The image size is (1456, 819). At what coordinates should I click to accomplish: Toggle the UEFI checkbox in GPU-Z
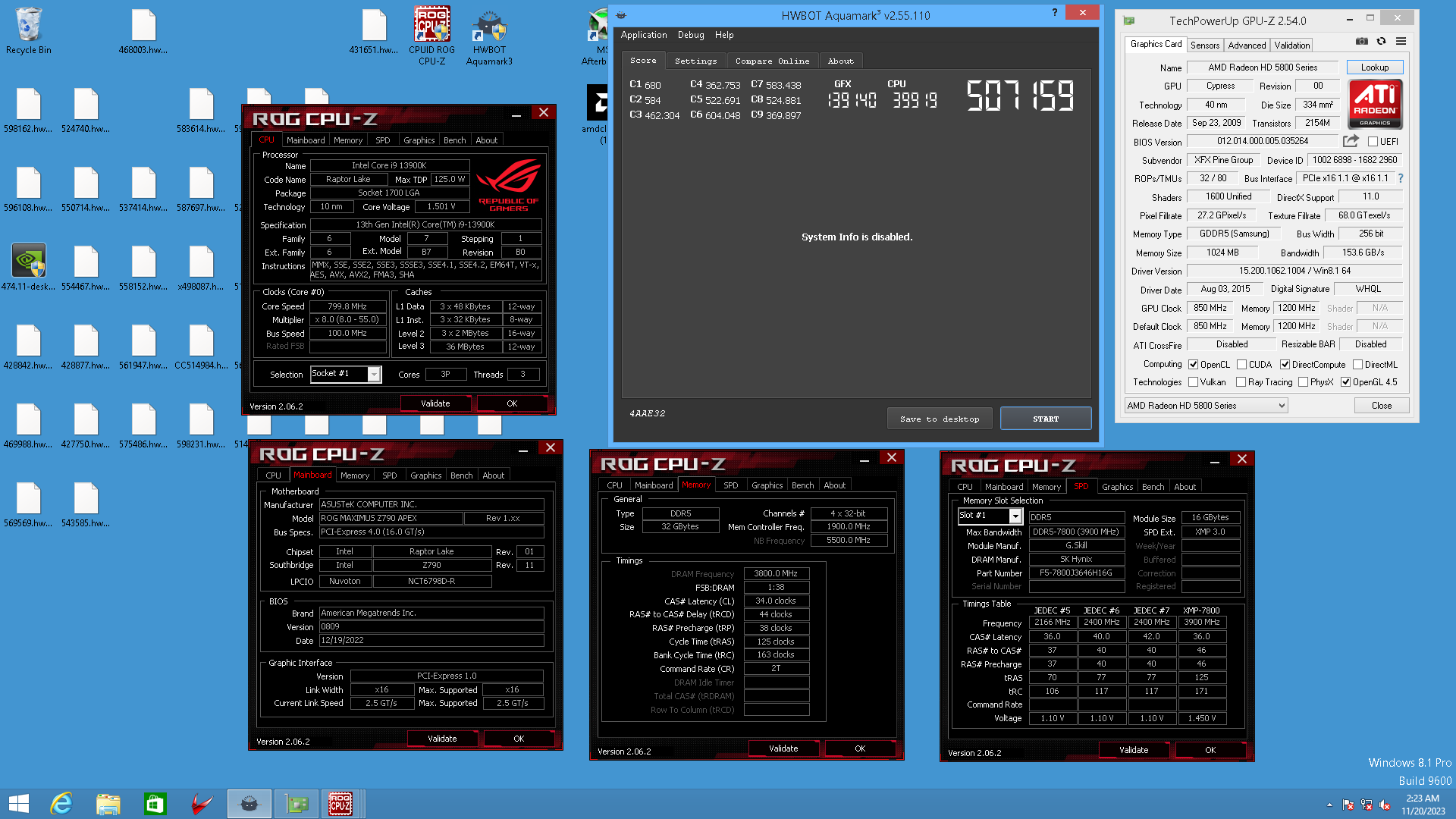tap(1373, 142)
